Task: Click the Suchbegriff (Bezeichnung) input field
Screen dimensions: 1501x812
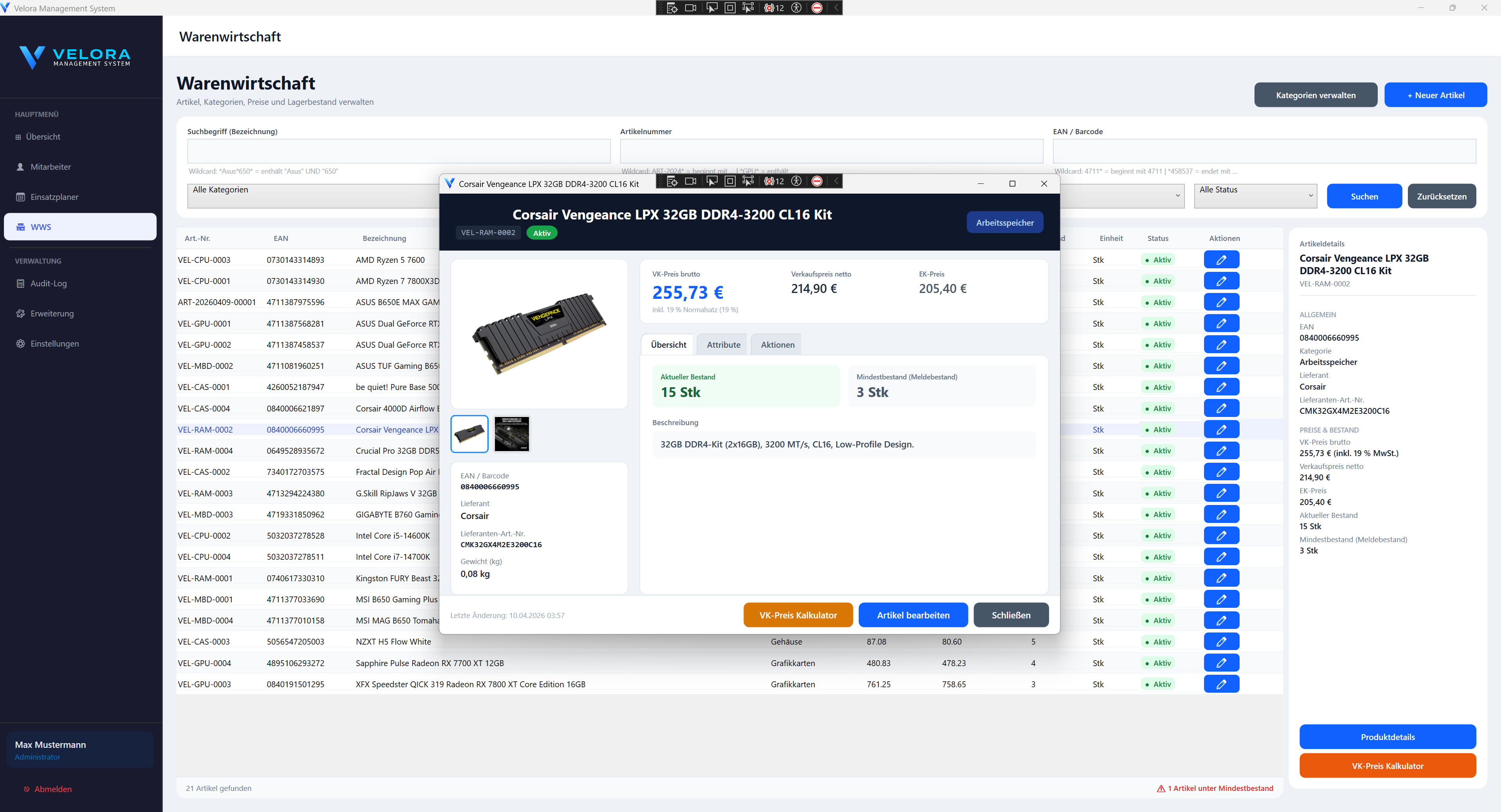Action: pos(399,151)
